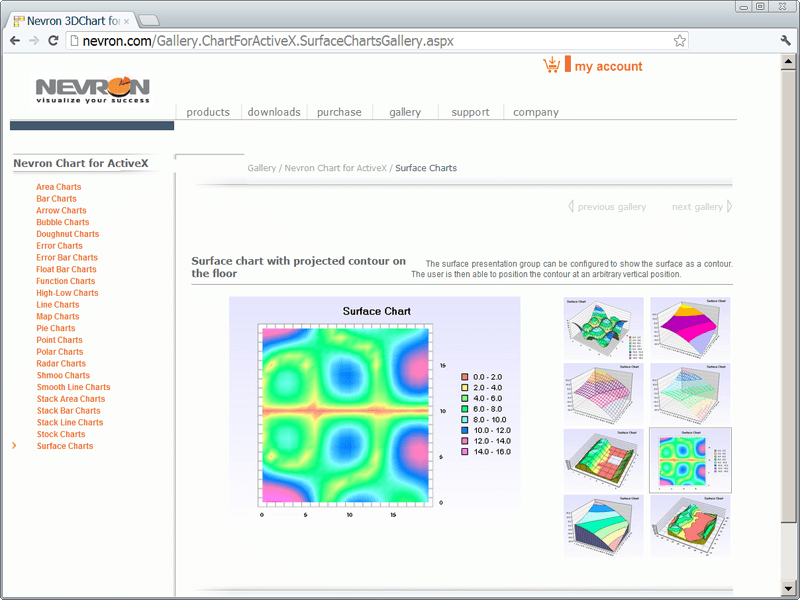
Task: Select Pie Charts in the sidebar
Action: point(55,328)
